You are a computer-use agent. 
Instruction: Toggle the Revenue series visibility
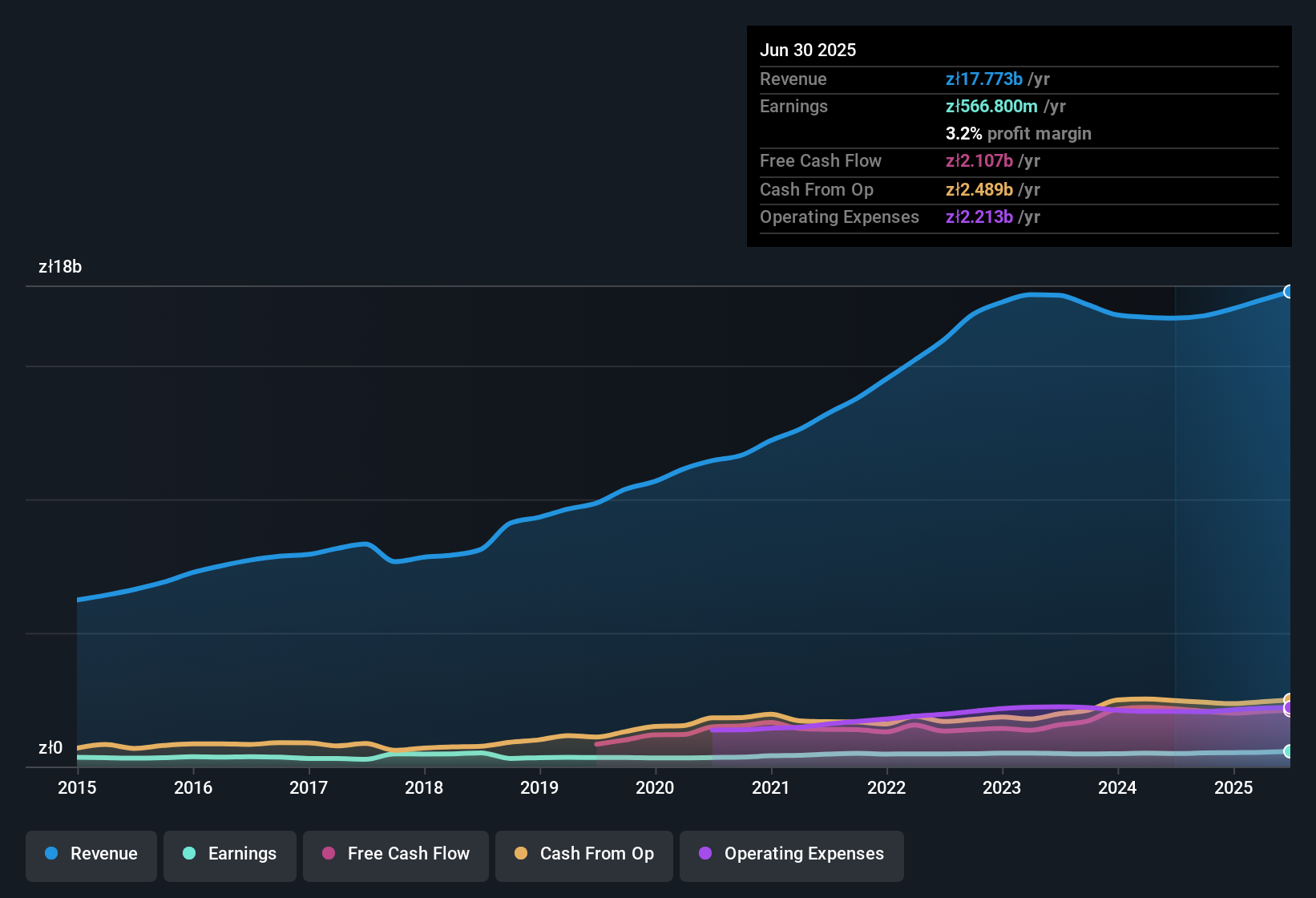[91, 854]
